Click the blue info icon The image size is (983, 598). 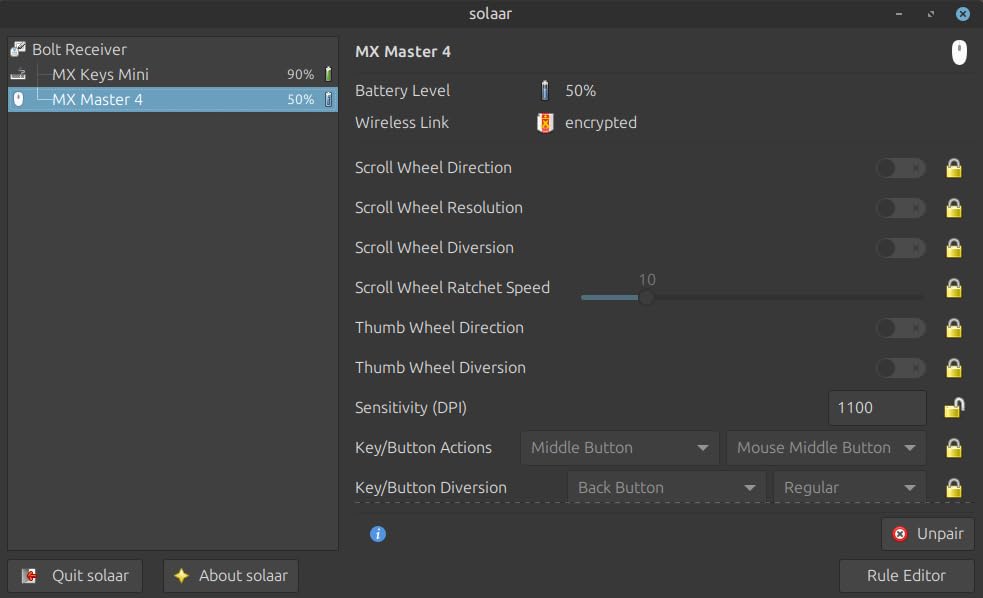(378, 534)
